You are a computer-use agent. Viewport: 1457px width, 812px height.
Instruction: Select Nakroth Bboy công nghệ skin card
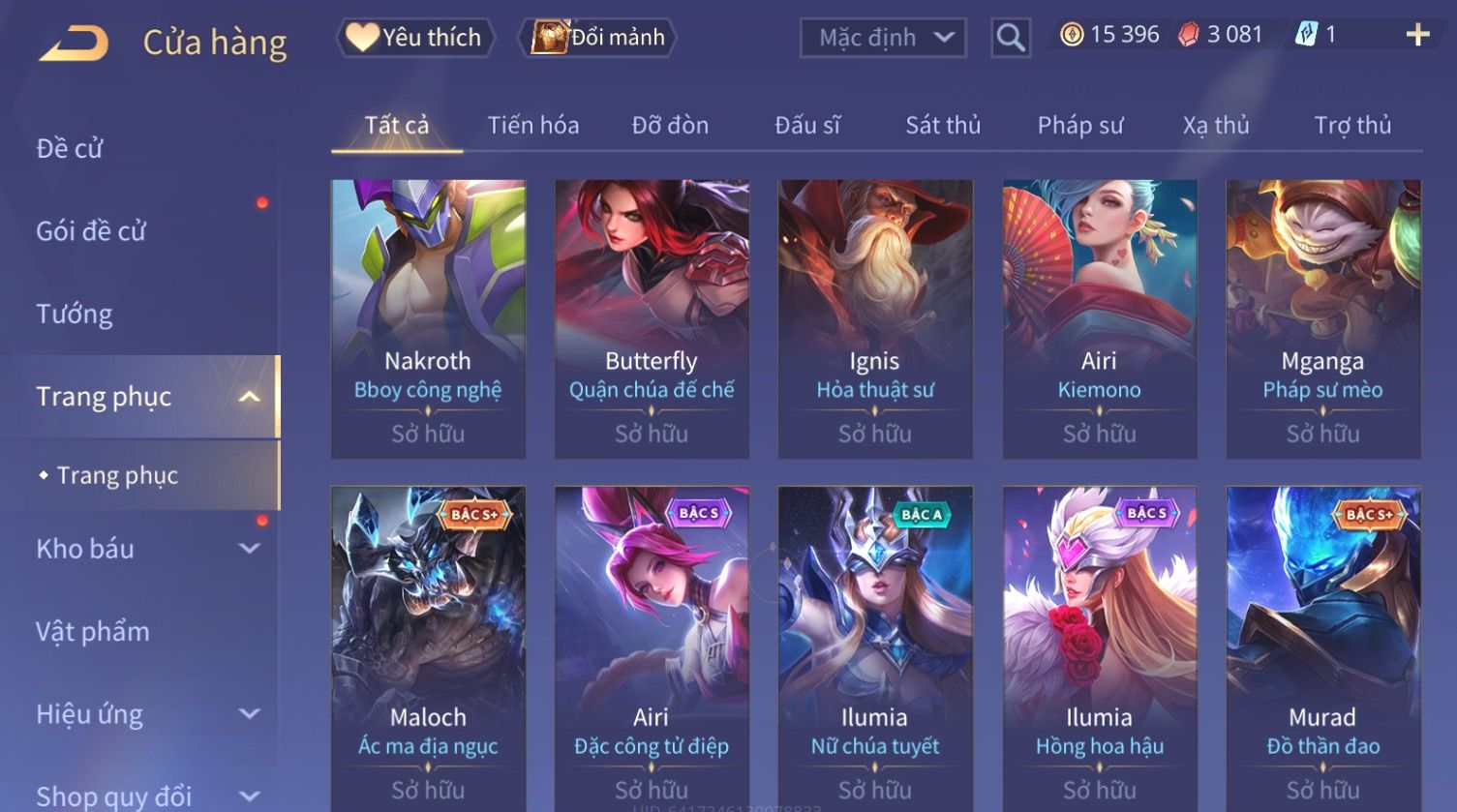click(x=428, y=318)
